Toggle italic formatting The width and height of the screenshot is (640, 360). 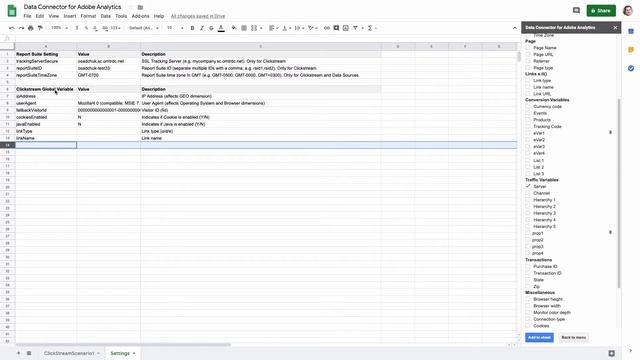click(x=202, y=28)
